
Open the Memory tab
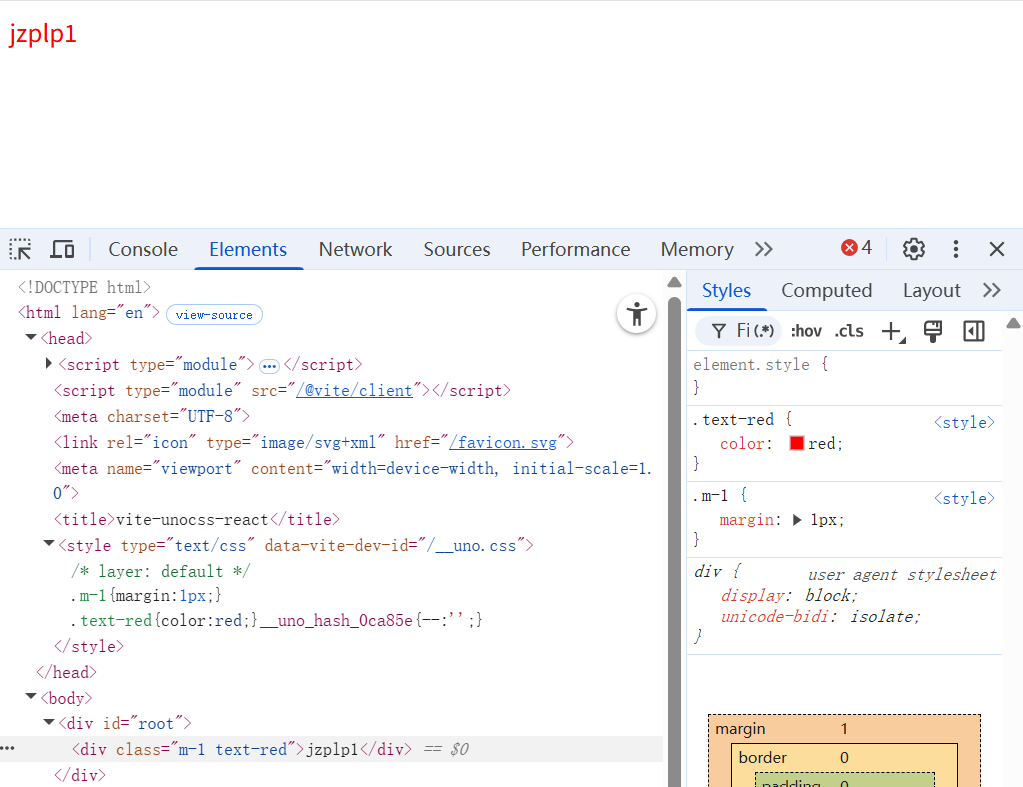pyautogui.click(x=697, y=249)
